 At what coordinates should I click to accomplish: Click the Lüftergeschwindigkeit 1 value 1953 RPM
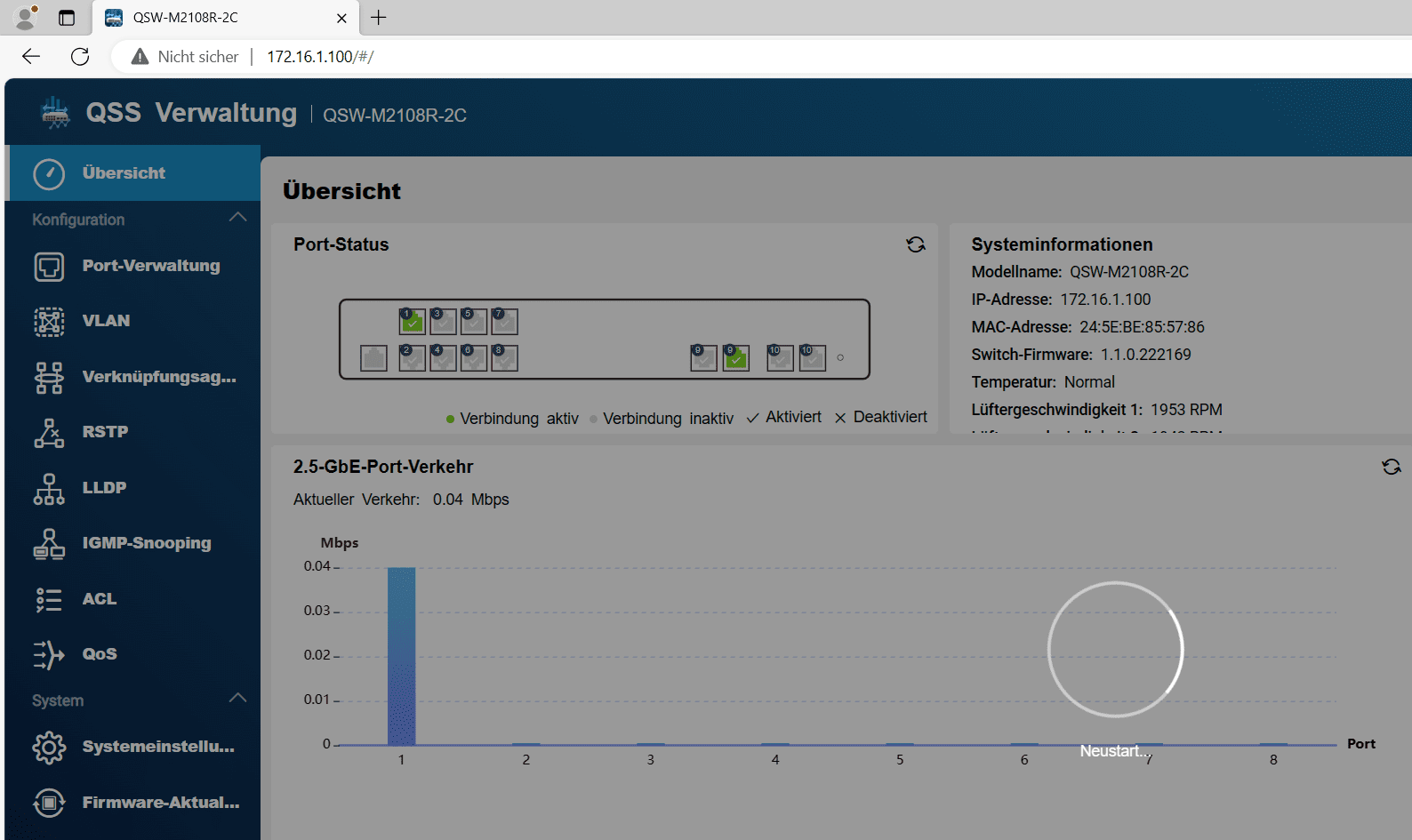point(1186,410)
